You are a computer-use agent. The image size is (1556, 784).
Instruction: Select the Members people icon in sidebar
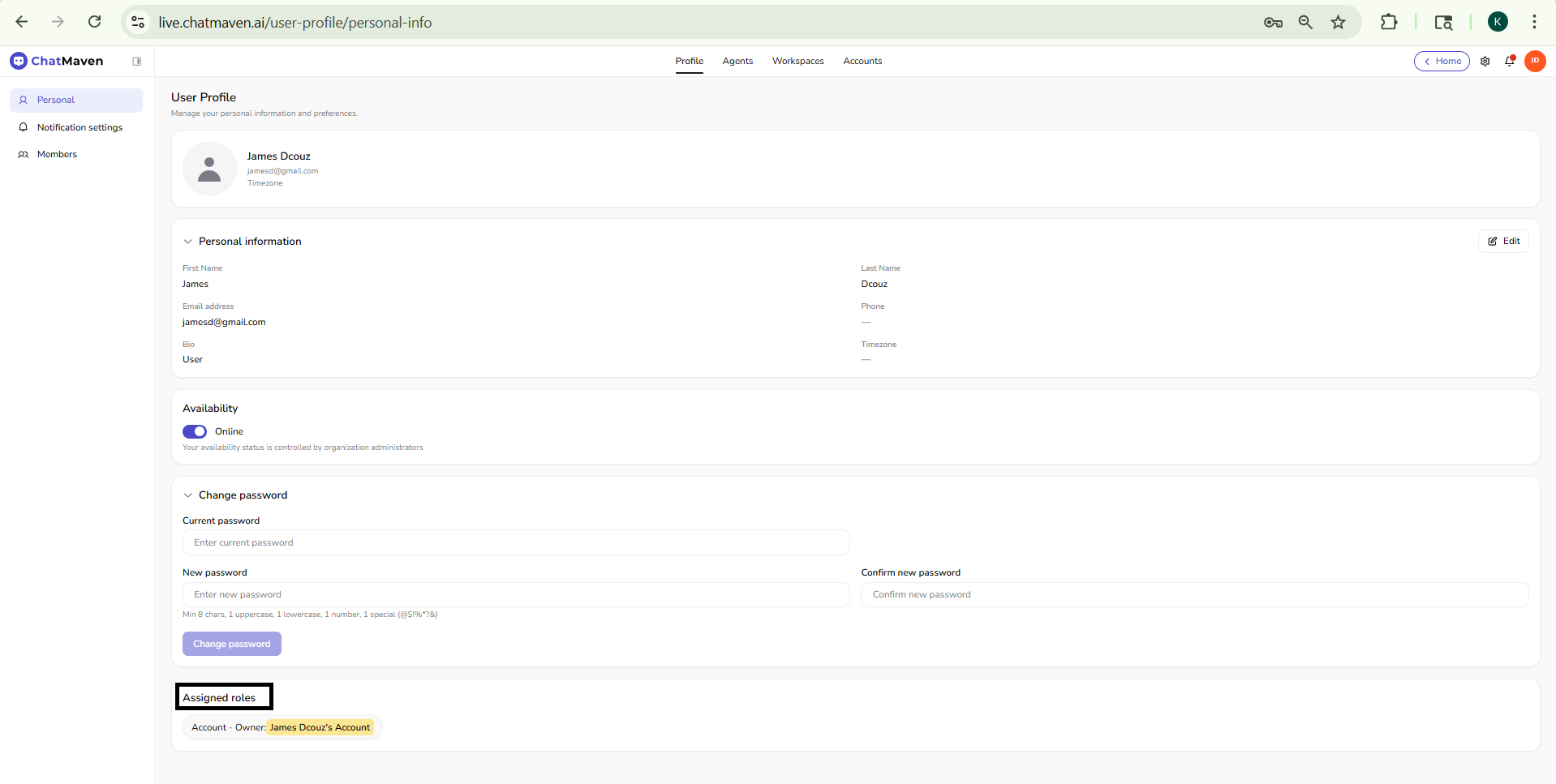click(x=24, y=154)
